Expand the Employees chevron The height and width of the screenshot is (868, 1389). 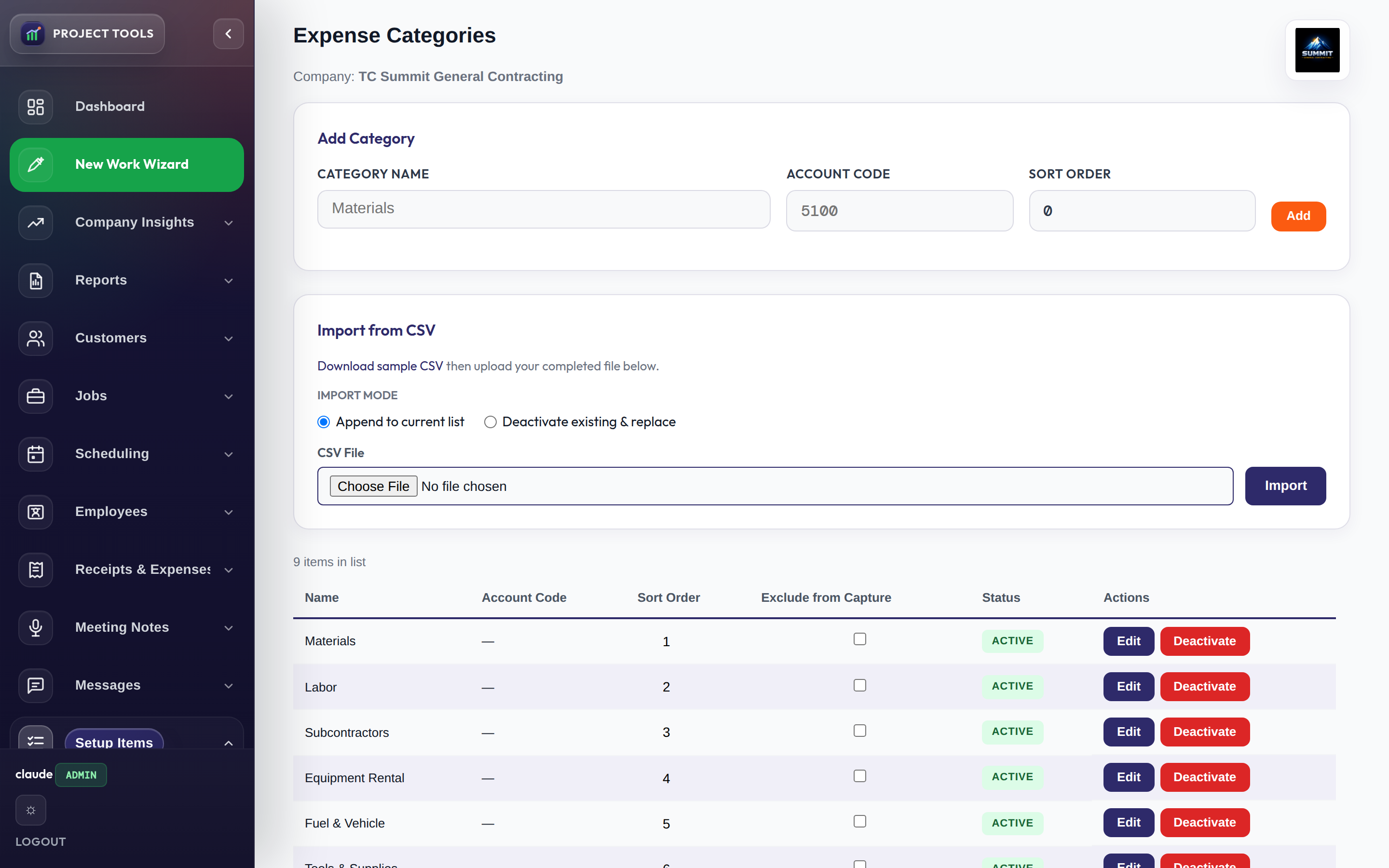[229, 512]
